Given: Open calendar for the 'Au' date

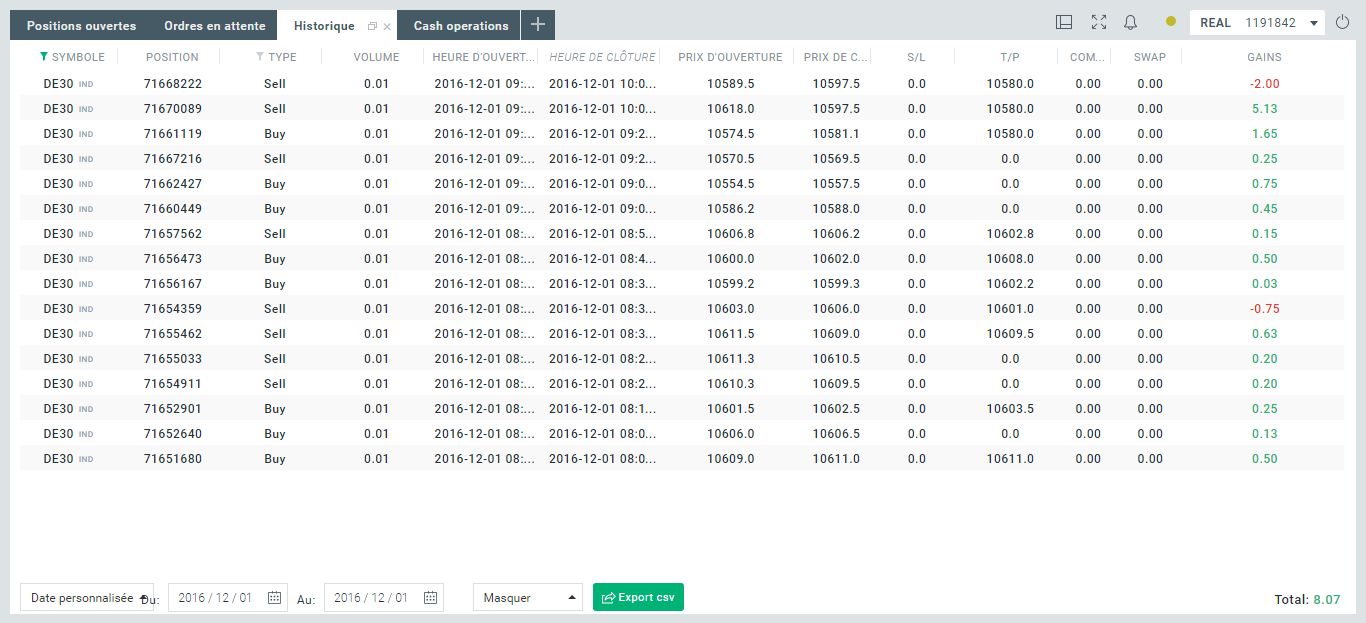Looking at the screenshot, I should point(430,597).
